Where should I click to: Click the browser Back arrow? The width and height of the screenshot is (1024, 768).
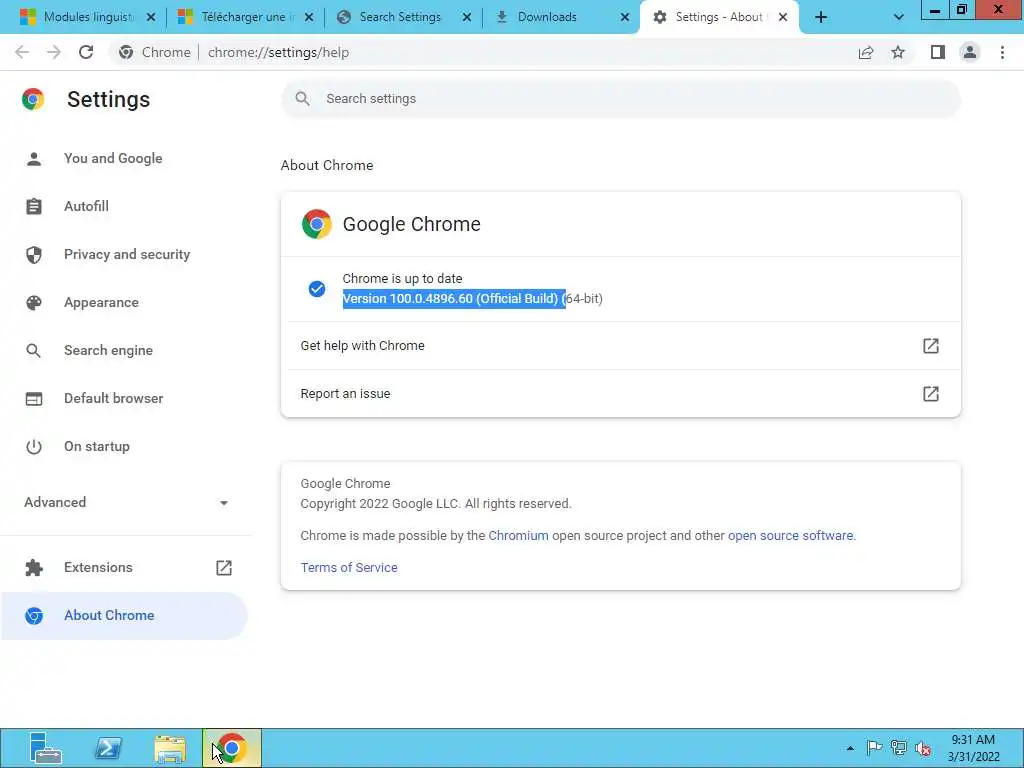click(22, 52)
